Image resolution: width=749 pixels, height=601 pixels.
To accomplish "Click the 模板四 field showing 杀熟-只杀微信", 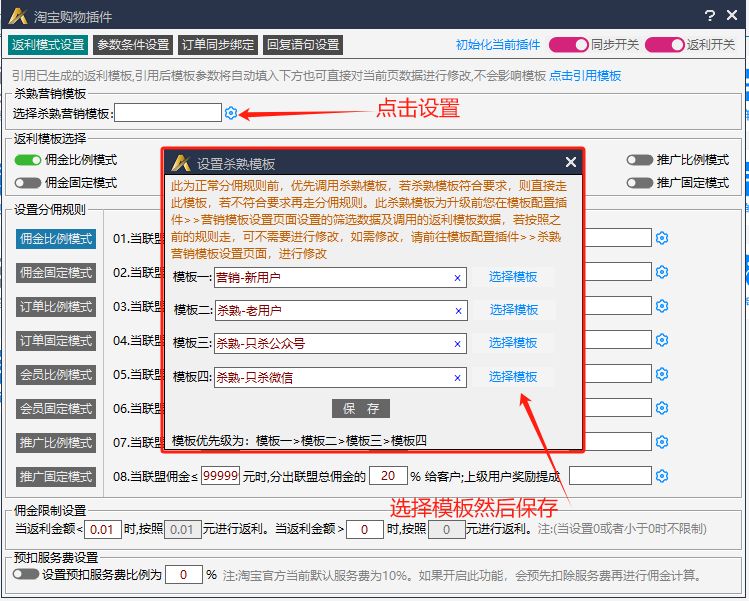I will tap(340, 377).
